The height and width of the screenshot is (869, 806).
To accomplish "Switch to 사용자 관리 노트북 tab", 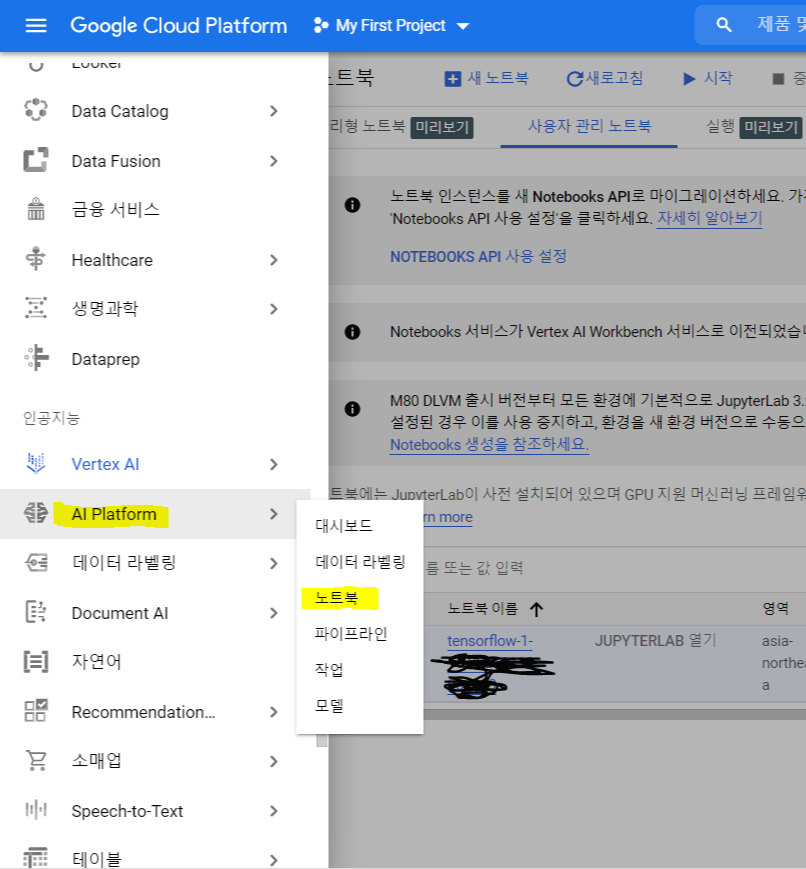I will 589,126.
